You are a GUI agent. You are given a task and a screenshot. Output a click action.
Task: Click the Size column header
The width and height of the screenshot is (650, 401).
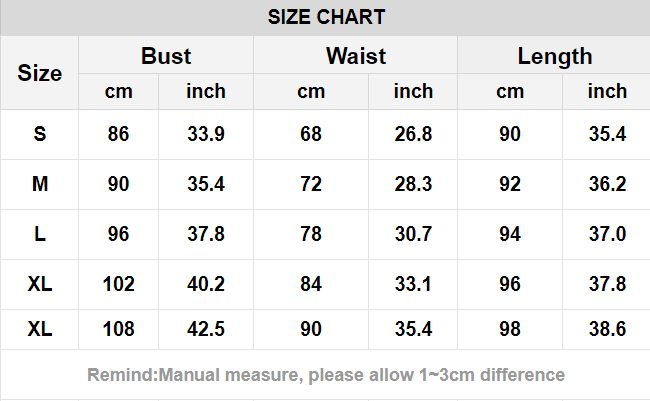[39, 73]
